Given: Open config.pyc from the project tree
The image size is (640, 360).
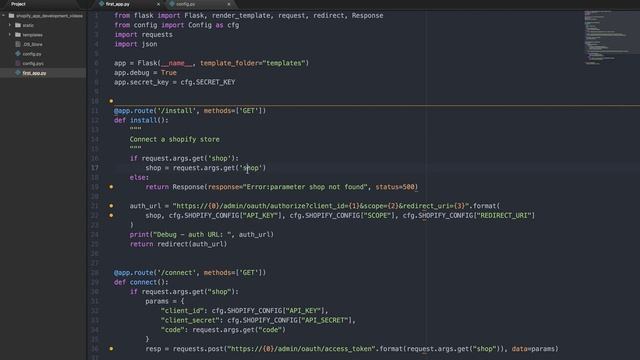Looking at the screenshot, I should pos(33,64).
